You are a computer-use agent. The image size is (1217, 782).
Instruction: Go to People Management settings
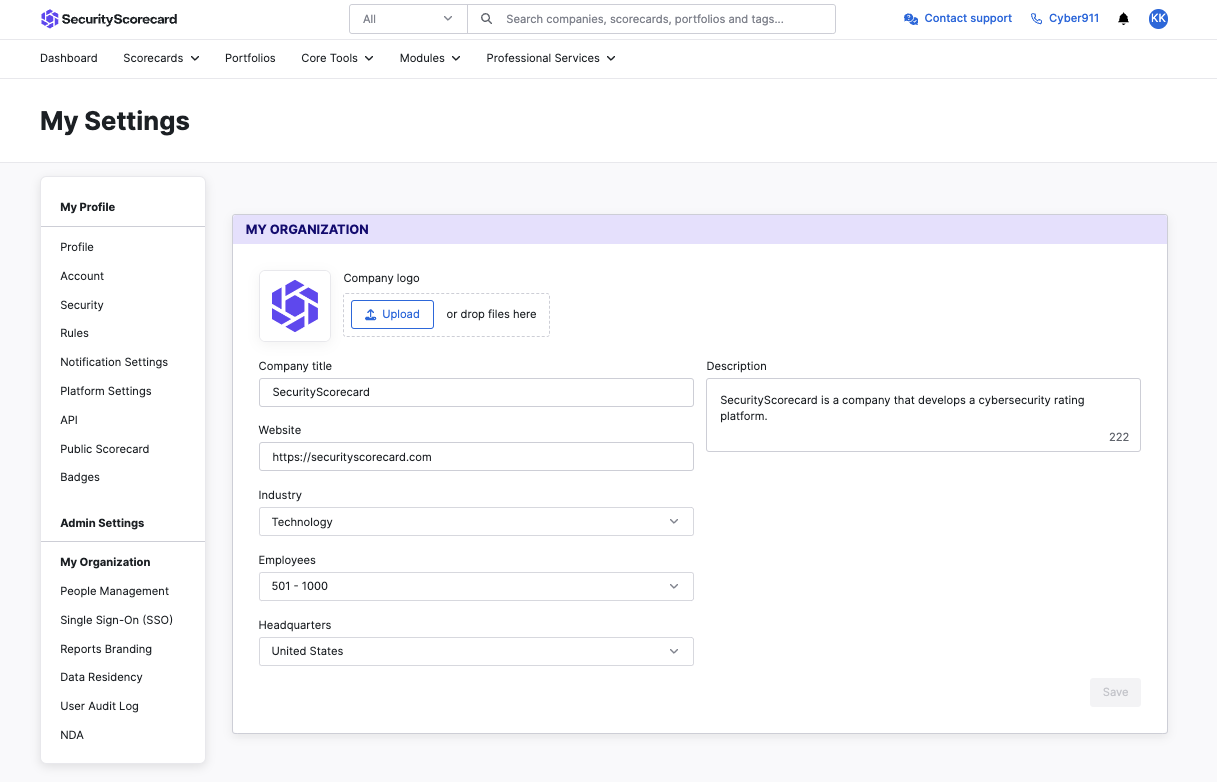[x=115, y=591]
